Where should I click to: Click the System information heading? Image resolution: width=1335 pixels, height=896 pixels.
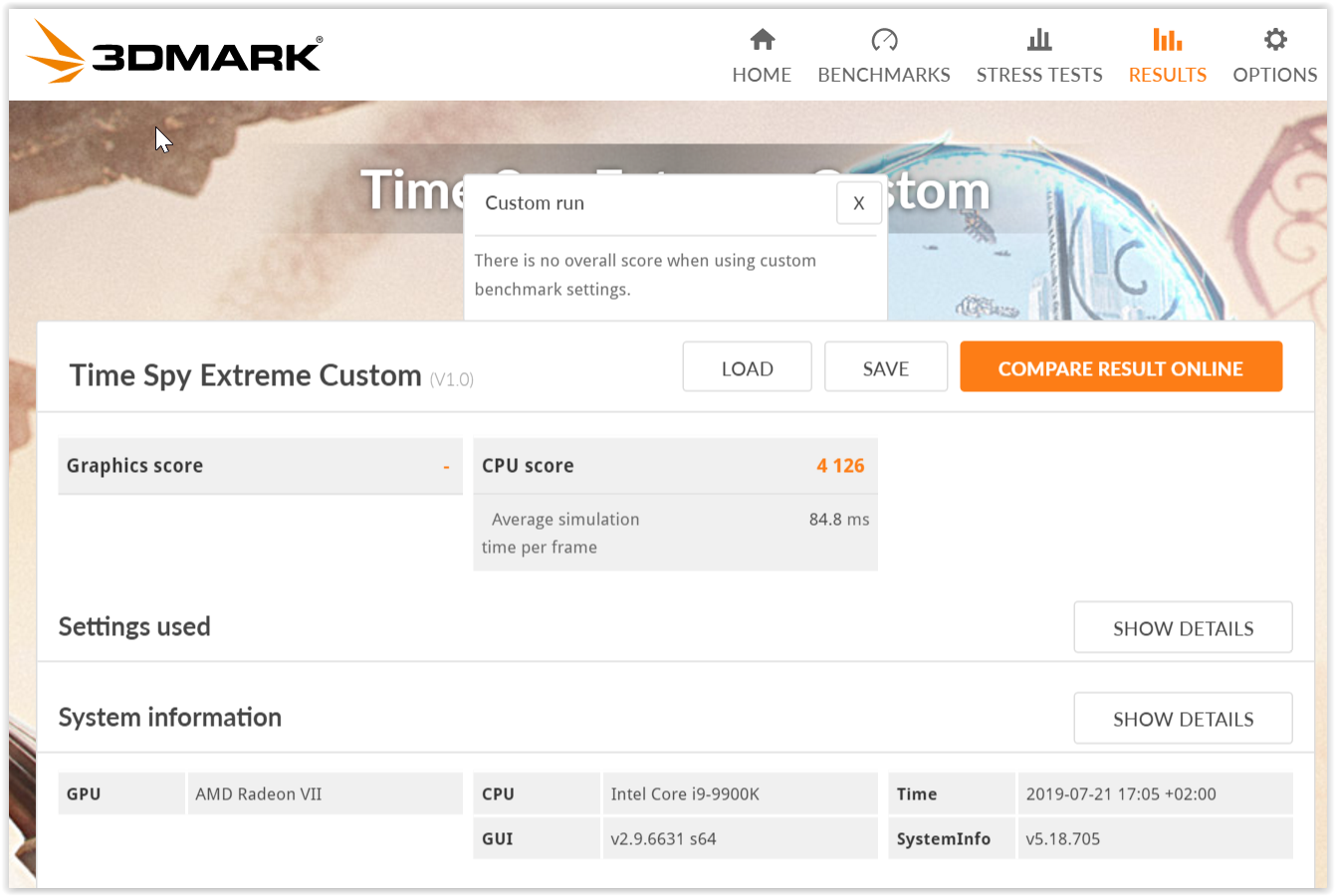pyautogui.click(x=170, y=717)
